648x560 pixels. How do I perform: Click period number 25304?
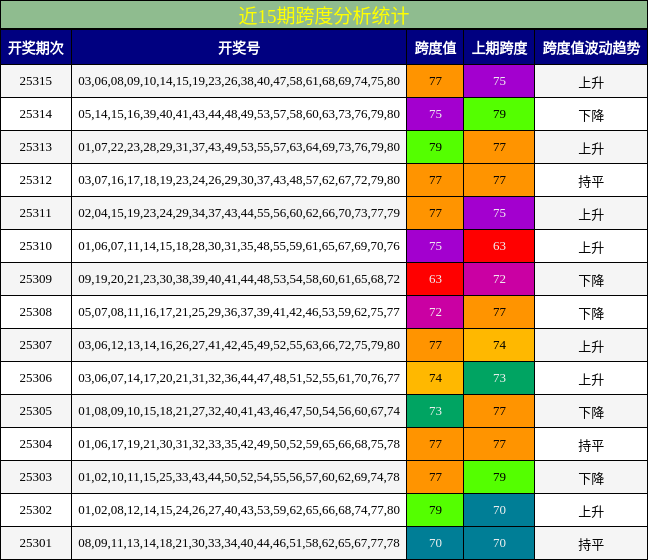36,444
